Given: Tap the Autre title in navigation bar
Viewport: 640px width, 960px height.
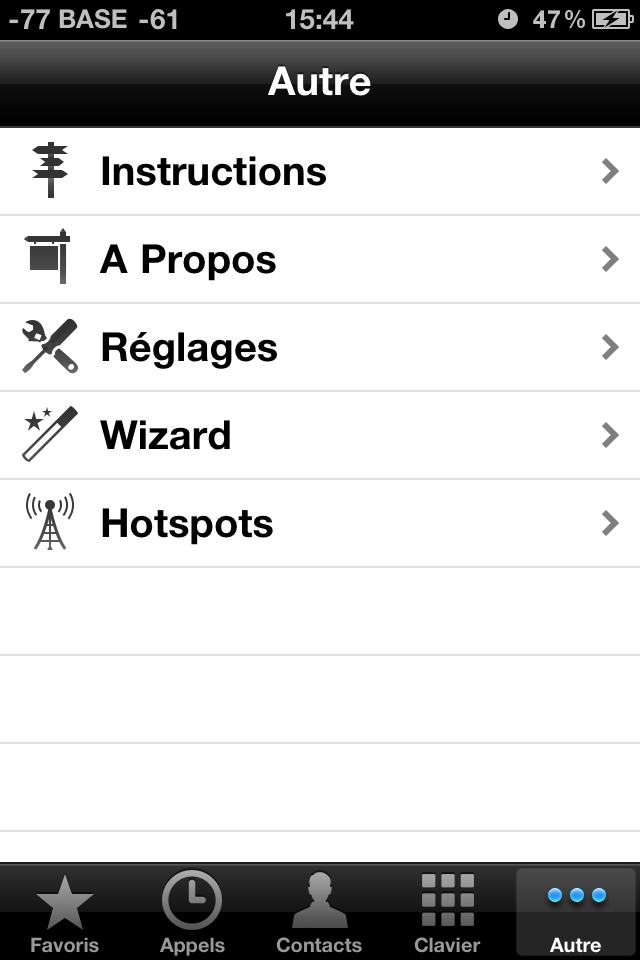Looking at the screenshot, I should pyautogui.click(x=320, y=81).
